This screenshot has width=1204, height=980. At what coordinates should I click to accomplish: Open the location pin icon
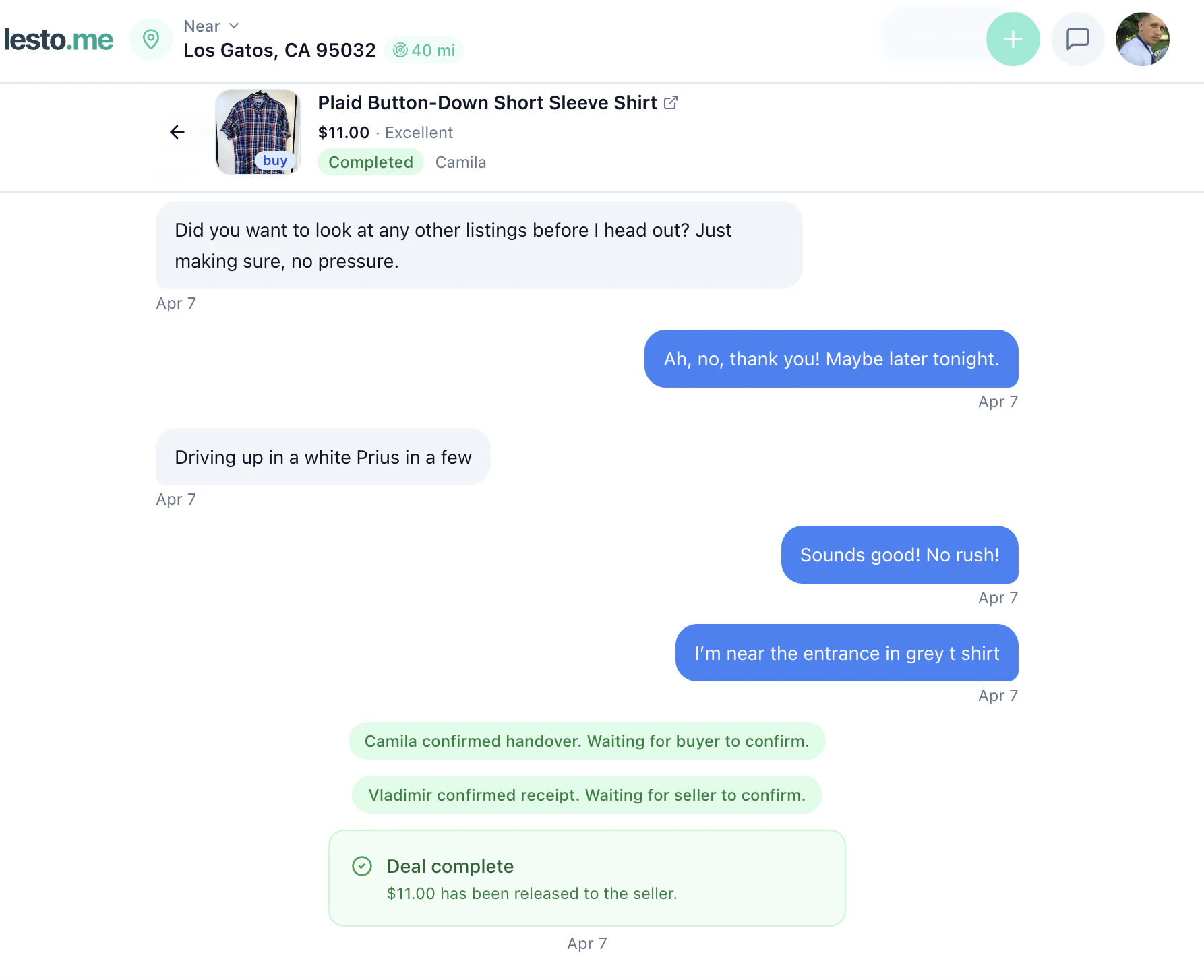[151, 39]
